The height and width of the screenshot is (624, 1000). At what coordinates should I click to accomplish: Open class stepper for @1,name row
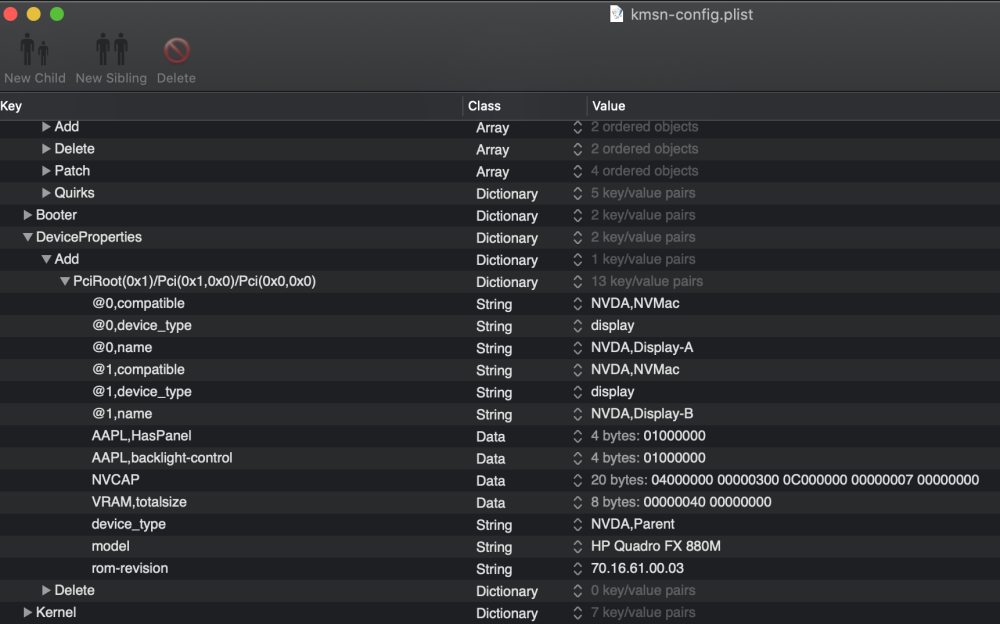coord(577,414)
